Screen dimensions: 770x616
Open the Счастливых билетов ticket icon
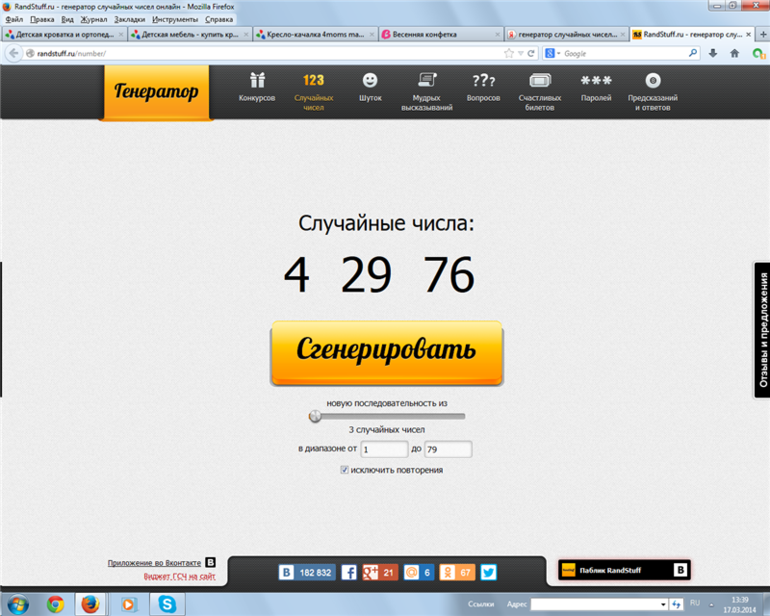pyautogui.click(x=540, y=91)
